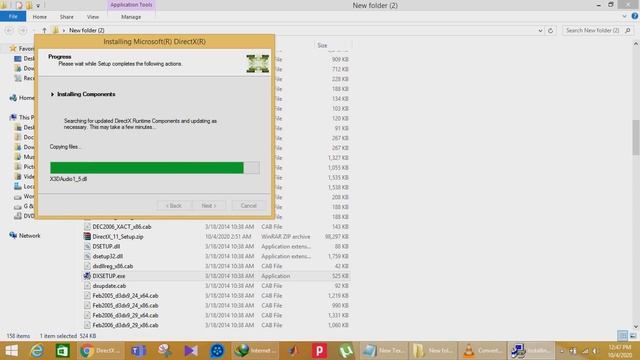Click the file list vertical scrollbar thumb
Viewport: 640px width, 360px height.
[x=636, y=138]
